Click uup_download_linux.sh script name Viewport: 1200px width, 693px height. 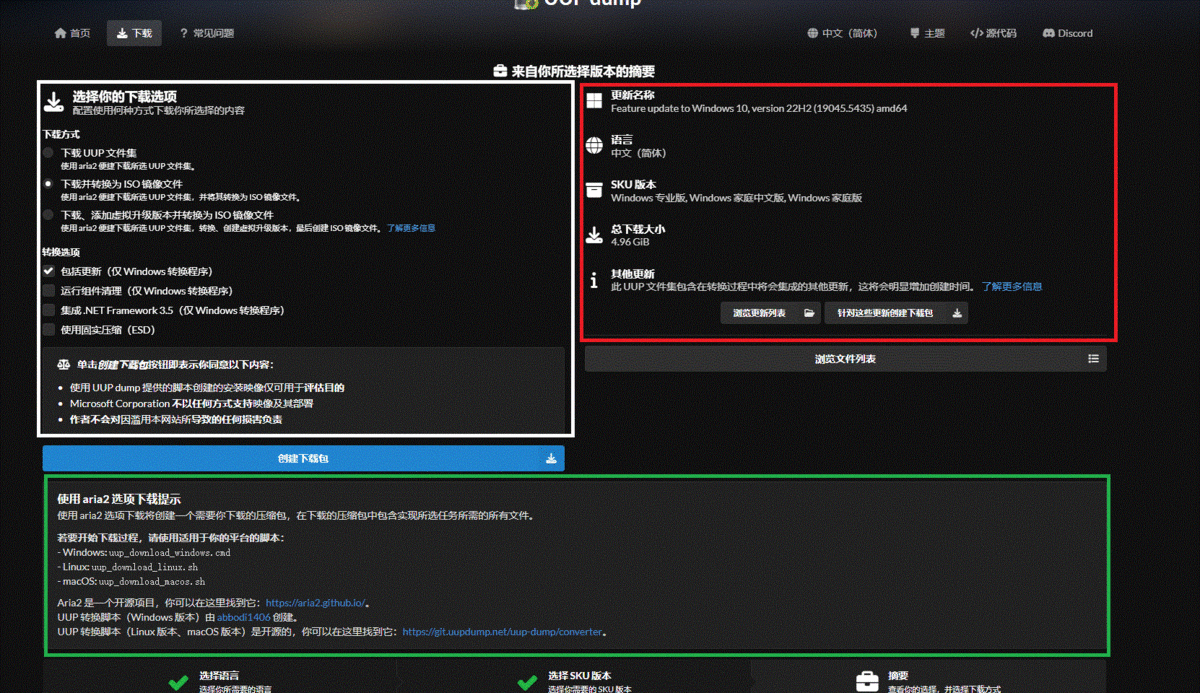pos(145,566)
